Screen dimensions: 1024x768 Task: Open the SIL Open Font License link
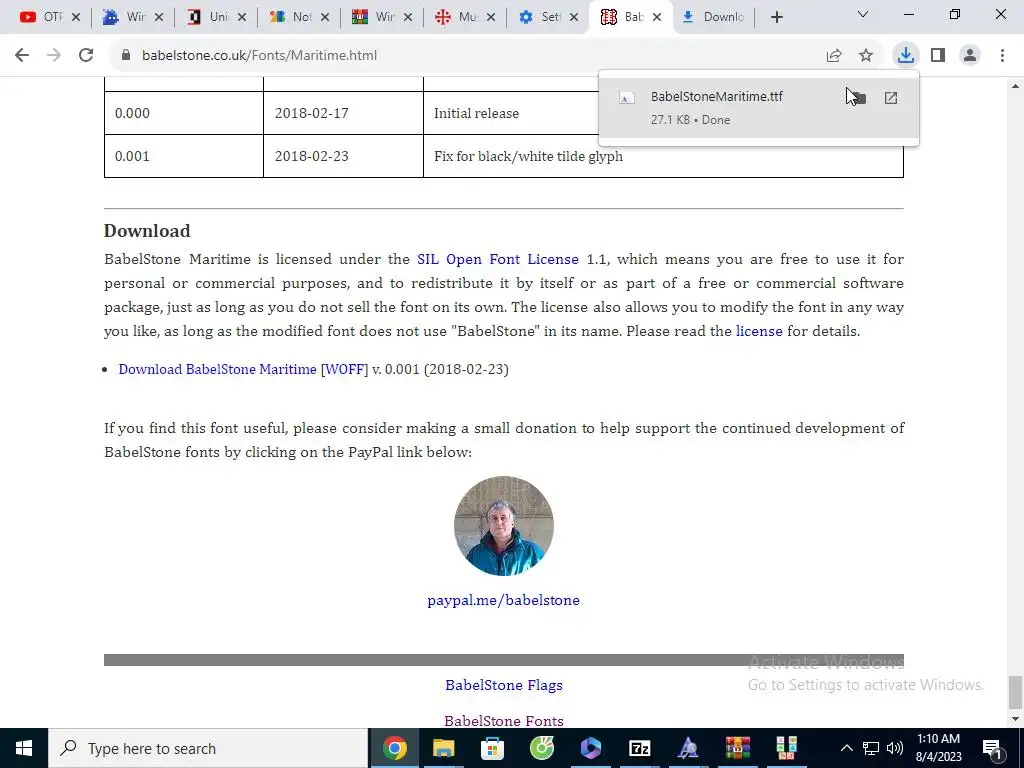498,259
